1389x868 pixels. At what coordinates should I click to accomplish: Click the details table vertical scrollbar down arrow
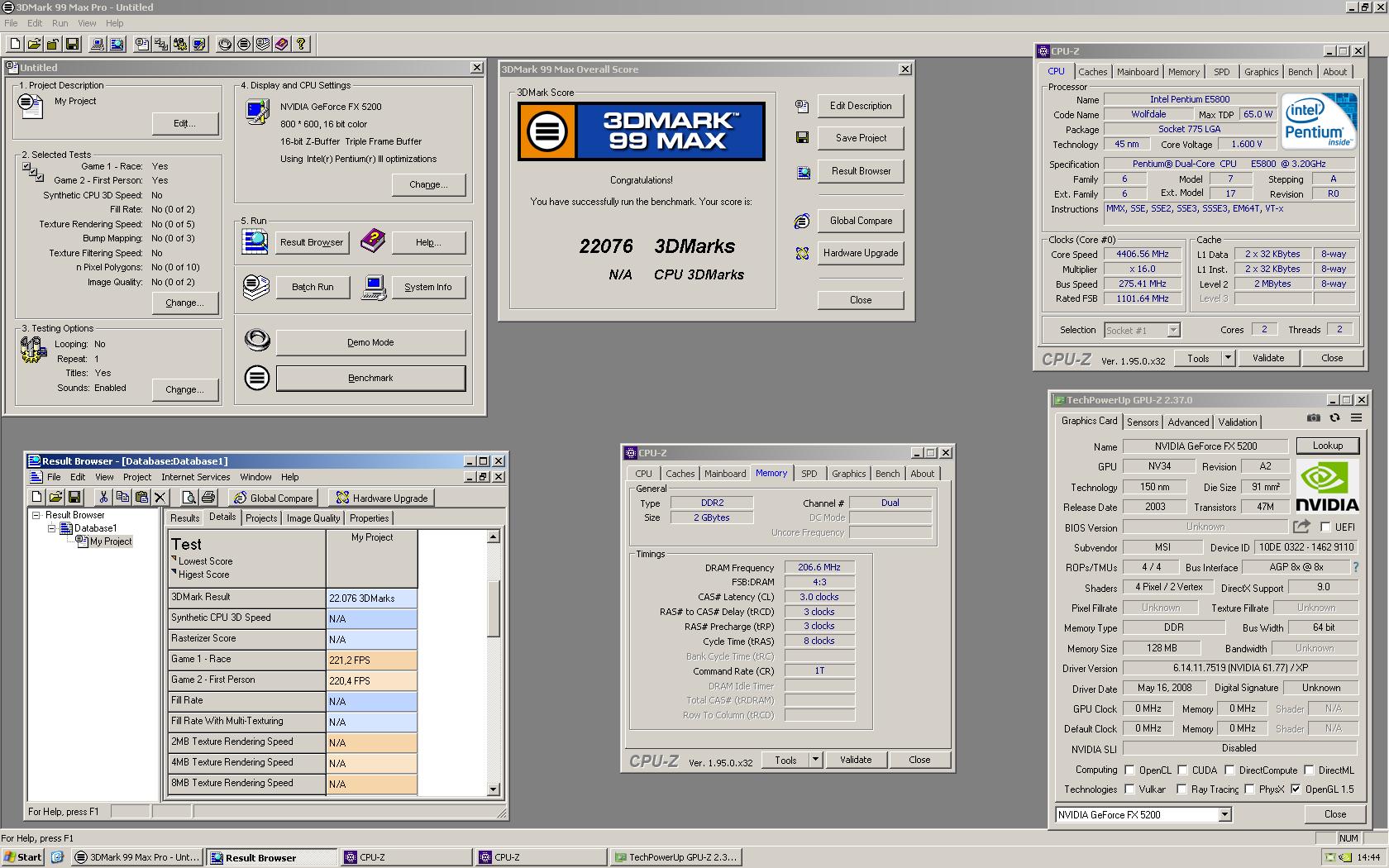494,789
